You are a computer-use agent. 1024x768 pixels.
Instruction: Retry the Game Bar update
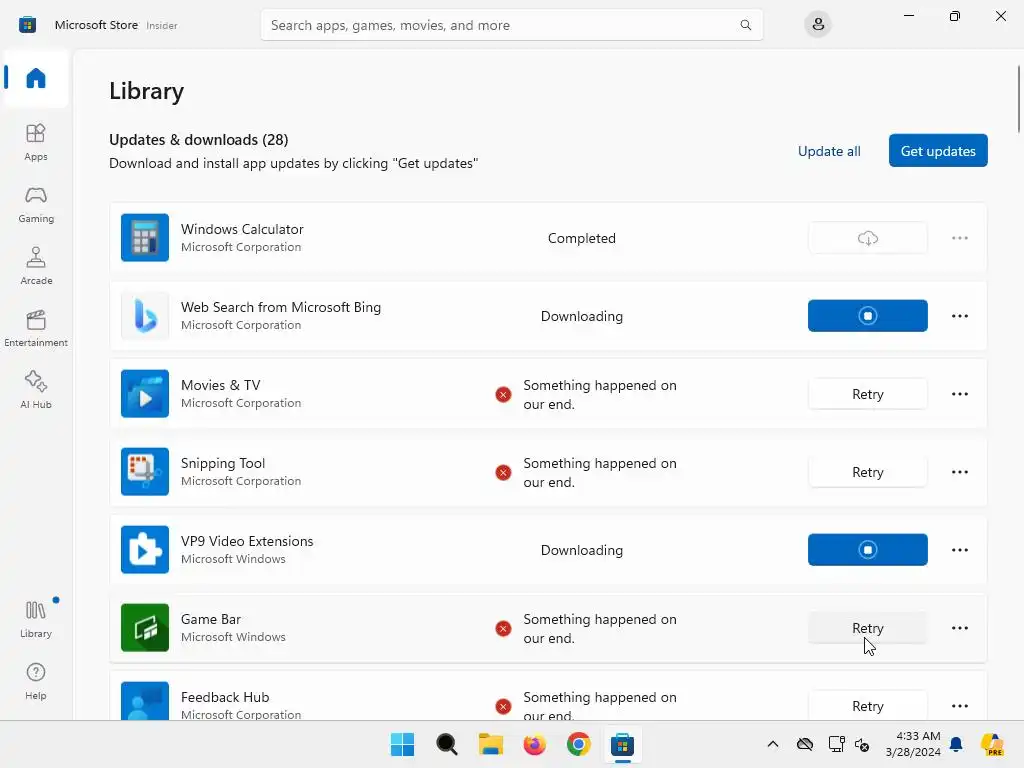tap(867, 628)
